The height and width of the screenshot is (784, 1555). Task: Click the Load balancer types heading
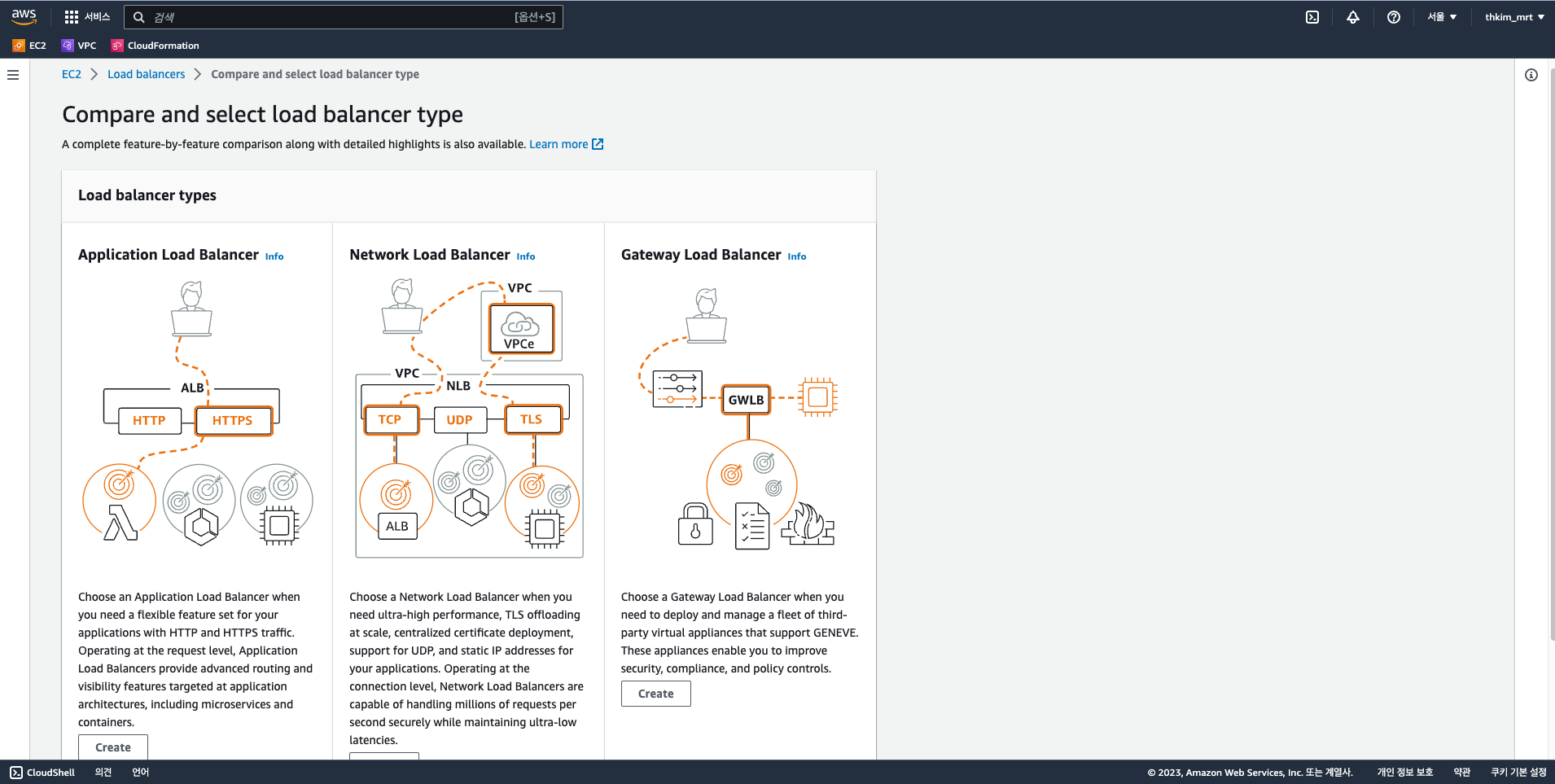147,195
